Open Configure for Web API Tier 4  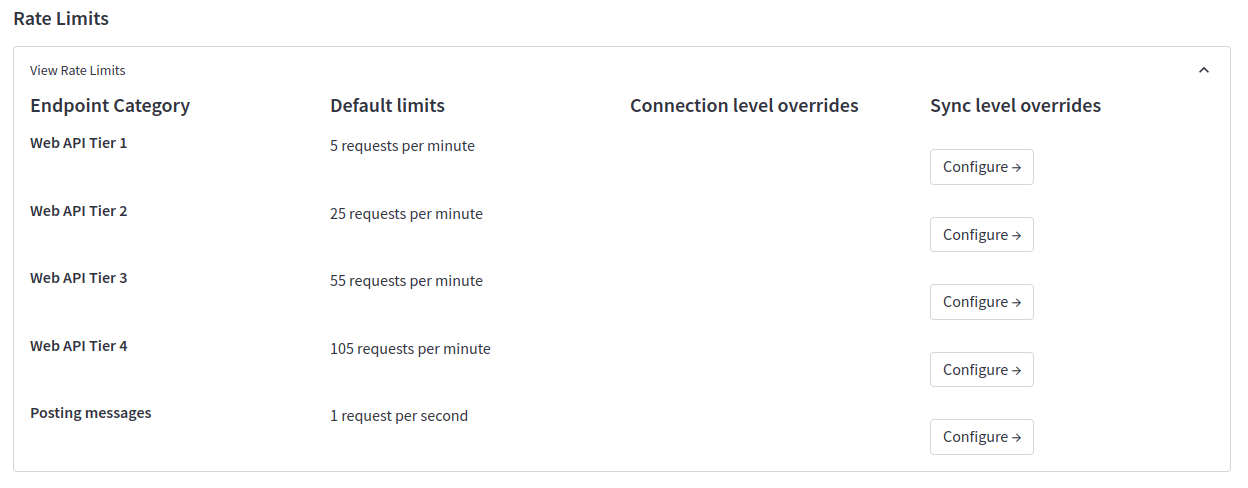click(x=981, y=370)
